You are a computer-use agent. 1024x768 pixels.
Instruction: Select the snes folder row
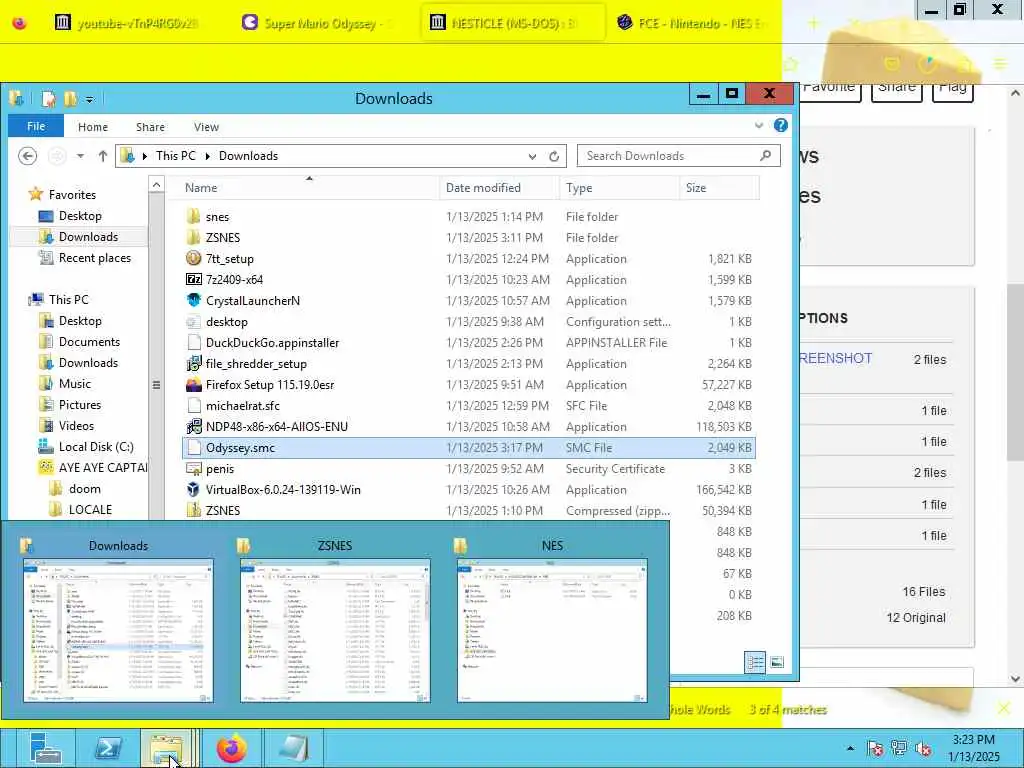tap(468, 216)
